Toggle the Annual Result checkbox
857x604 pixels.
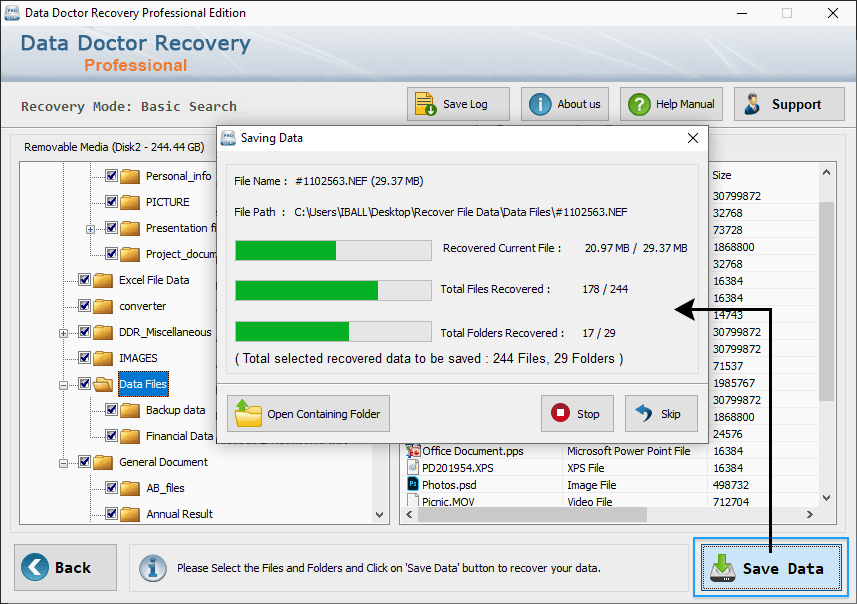coord(111,513)
